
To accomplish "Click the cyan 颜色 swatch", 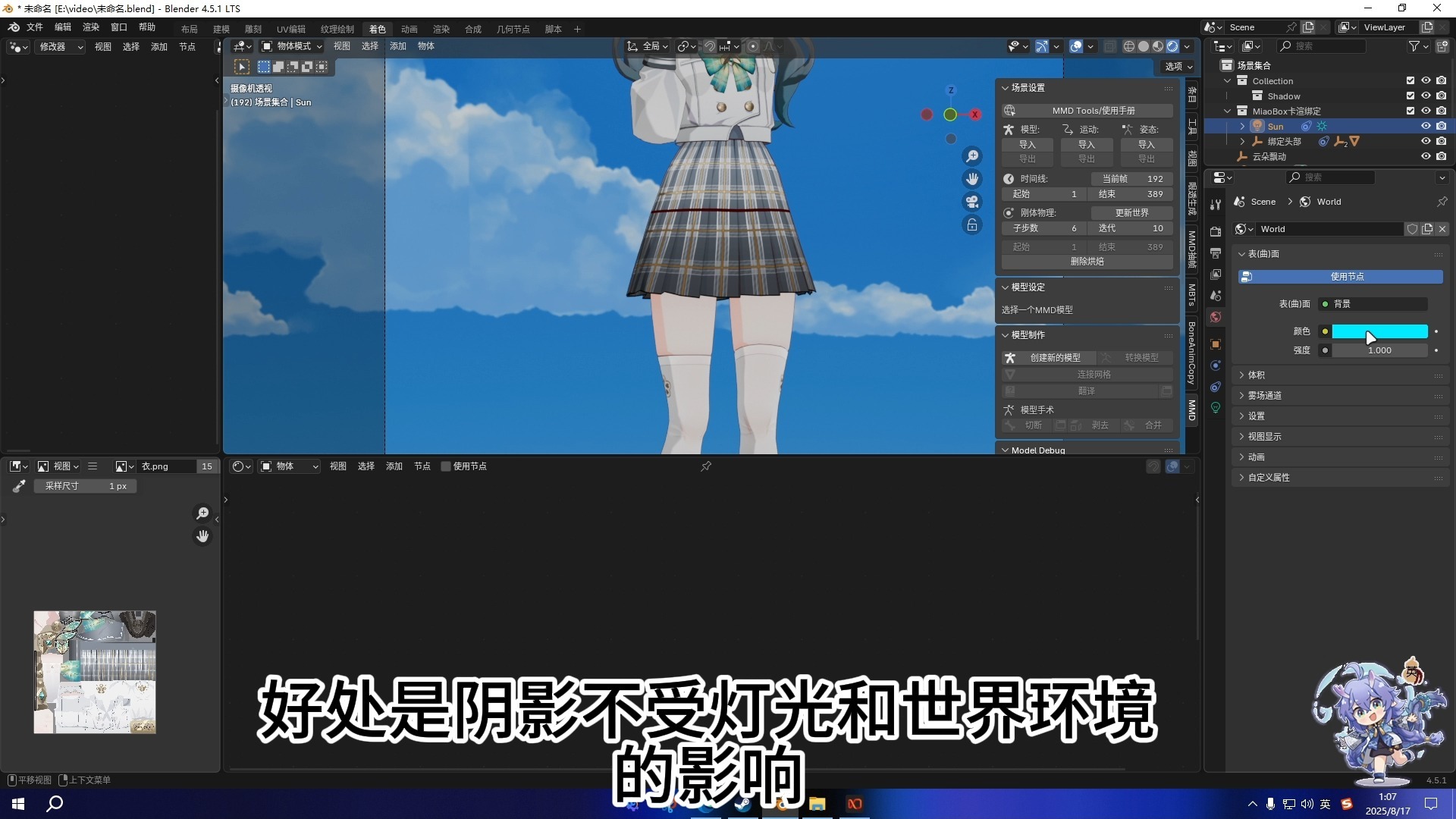I will tap(1379, 331).
